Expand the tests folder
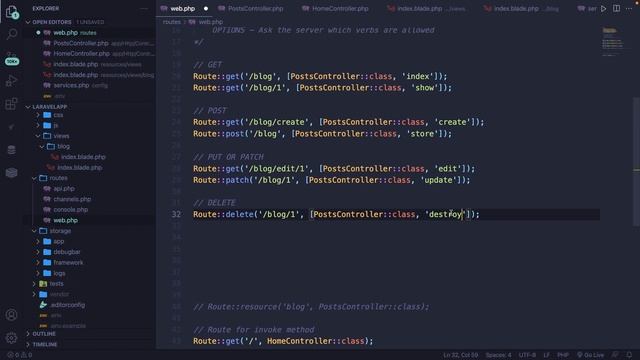This screenshot has width=640, height=360. pyautogui.click(x=56, y=284)
